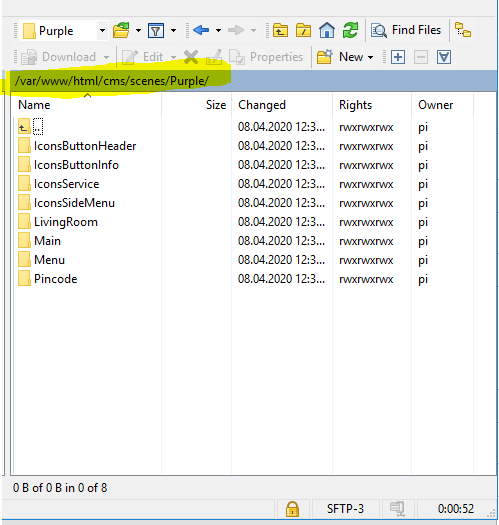Refresh the remote directory listing

click(350, 30)
